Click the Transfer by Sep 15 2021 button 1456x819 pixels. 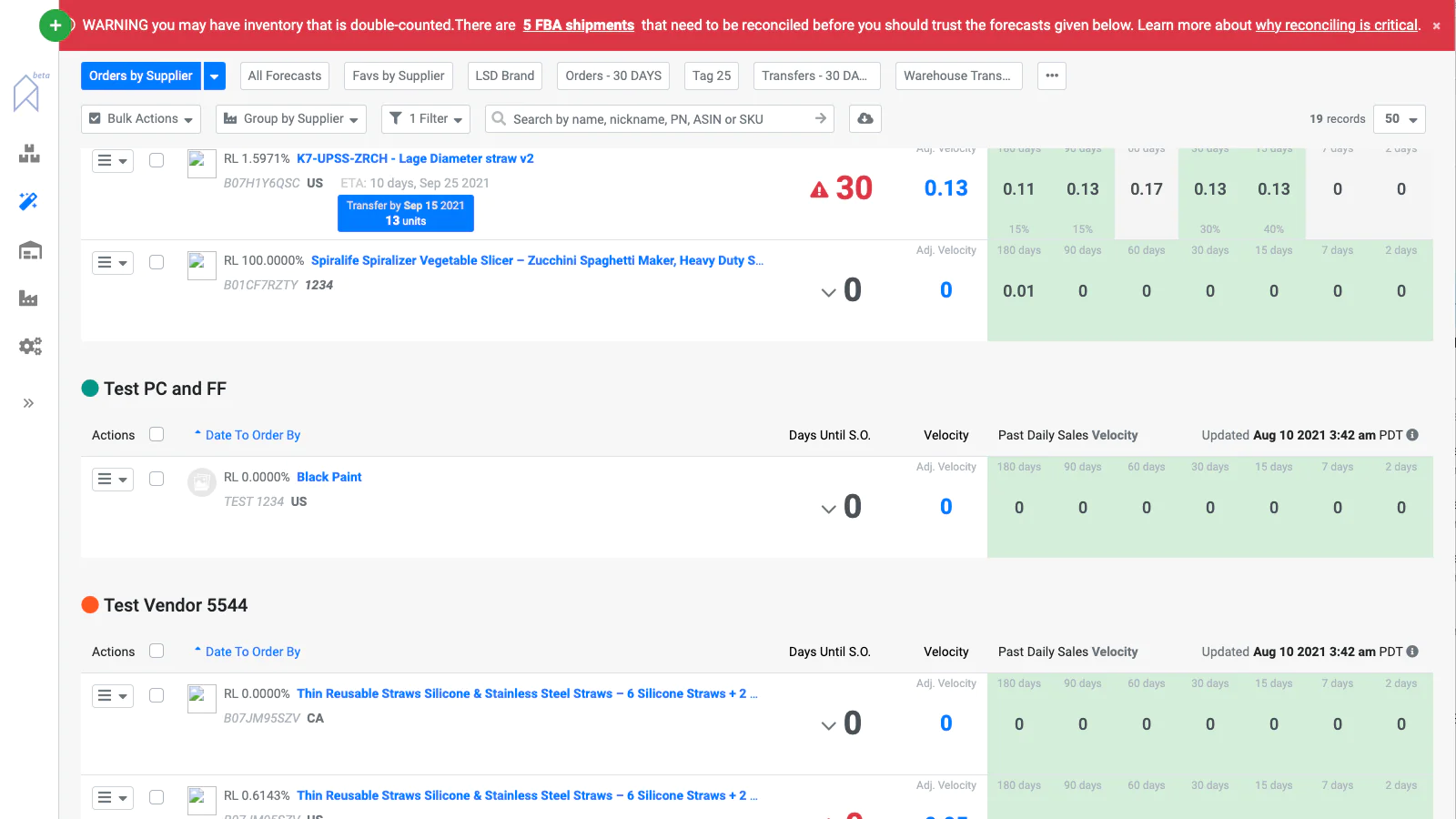coord(405,213)
